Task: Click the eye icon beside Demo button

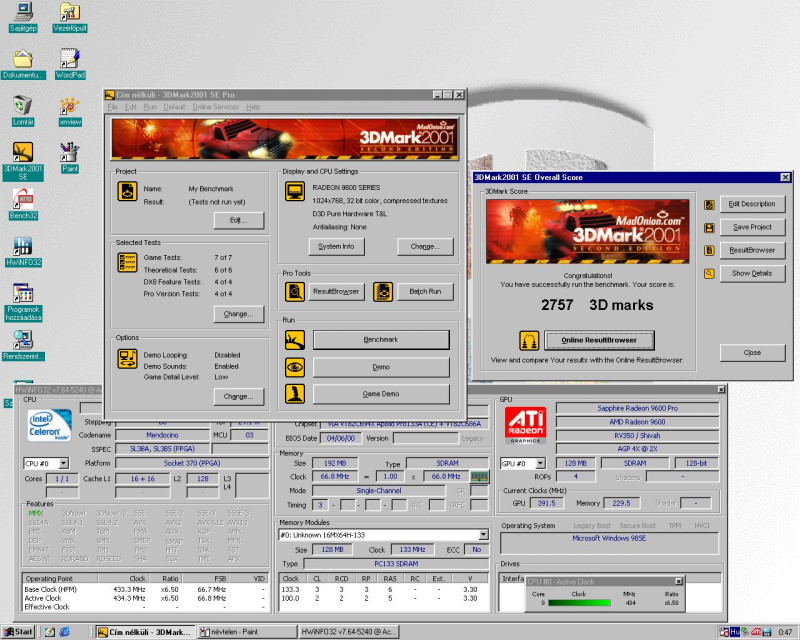Action: 295,367
